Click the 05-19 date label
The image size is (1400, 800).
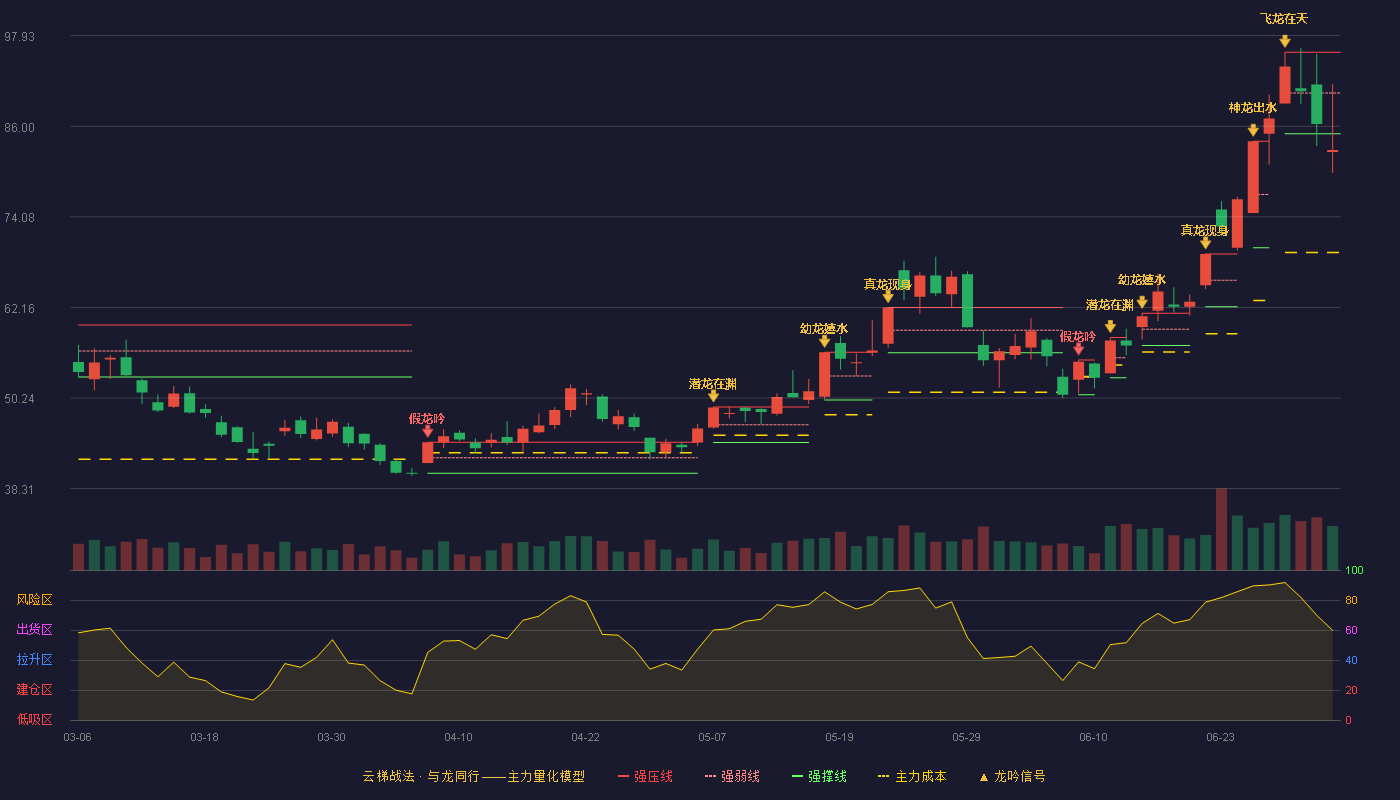pyautogui.click(x=839, y=737)
